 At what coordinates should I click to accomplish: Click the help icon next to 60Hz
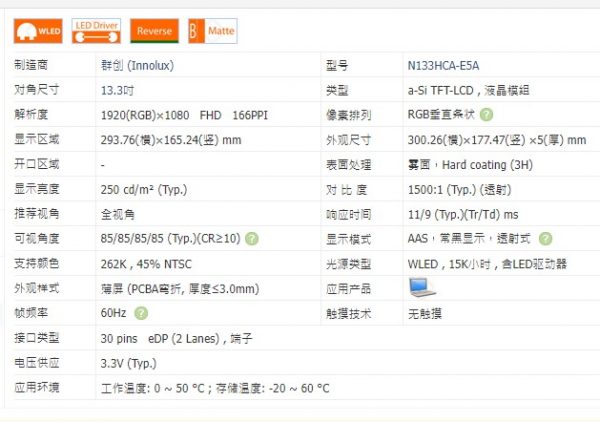click(x=141, y=313)
